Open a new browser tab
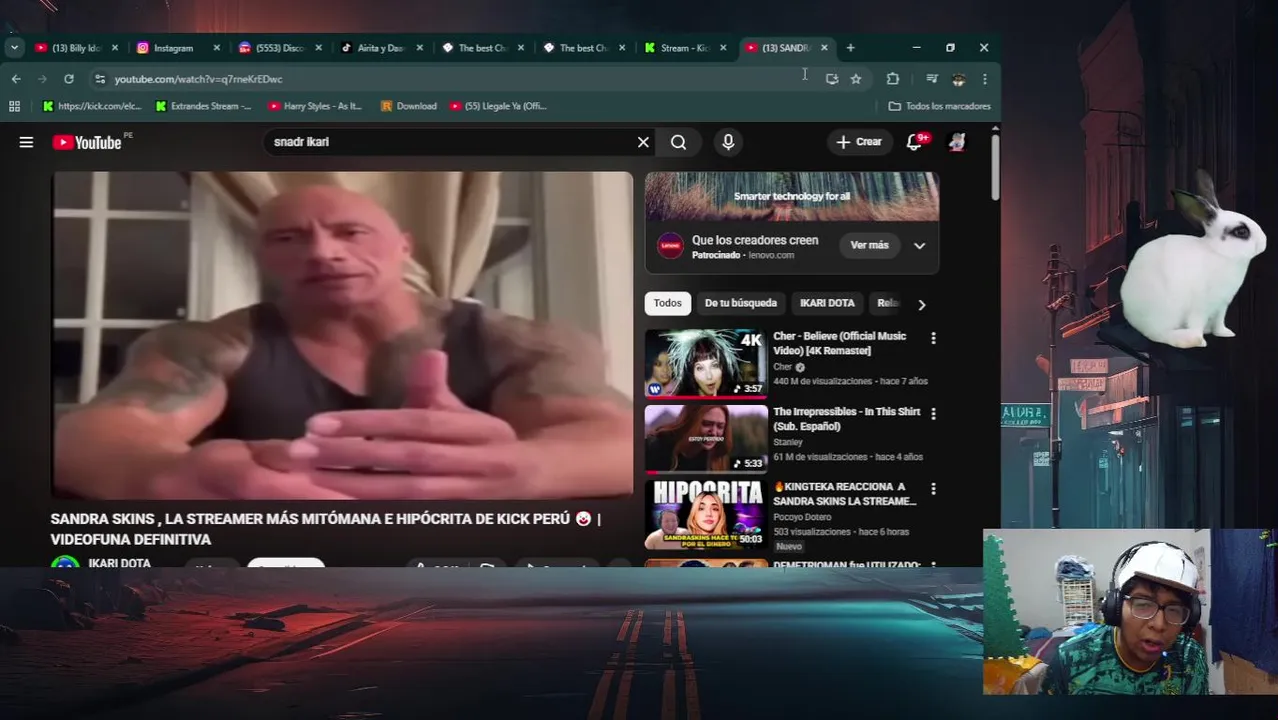 (x=850, y=47)
